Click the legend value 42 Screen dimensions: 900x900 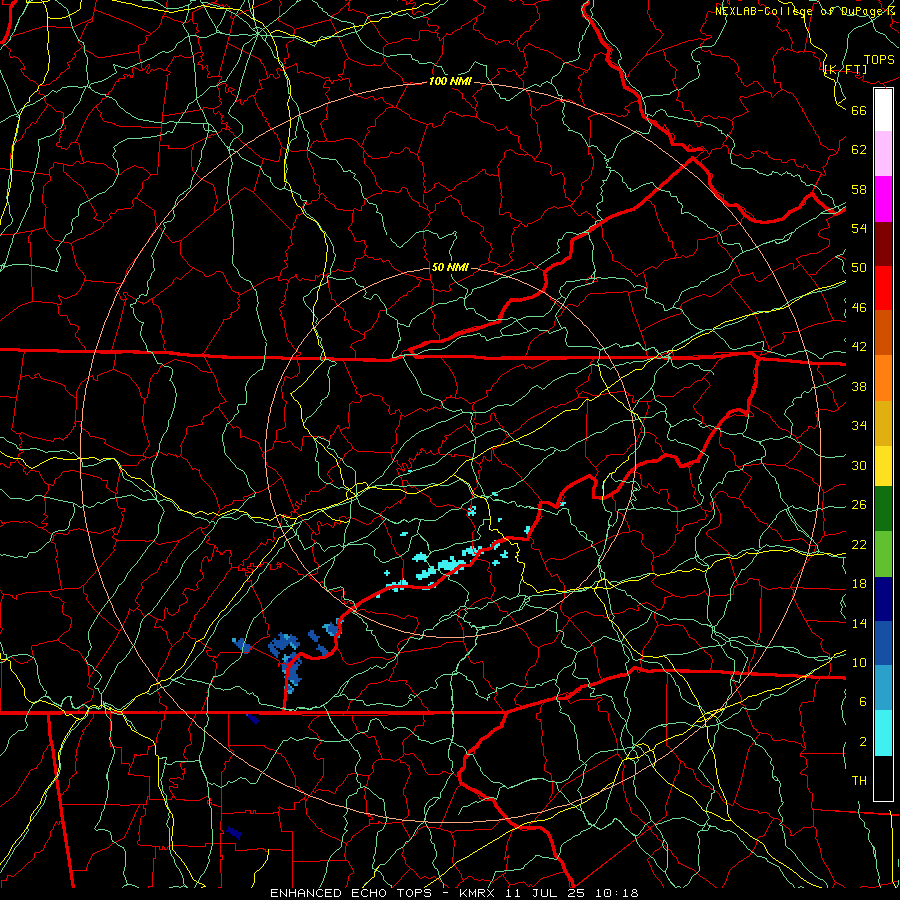(859, 347)
